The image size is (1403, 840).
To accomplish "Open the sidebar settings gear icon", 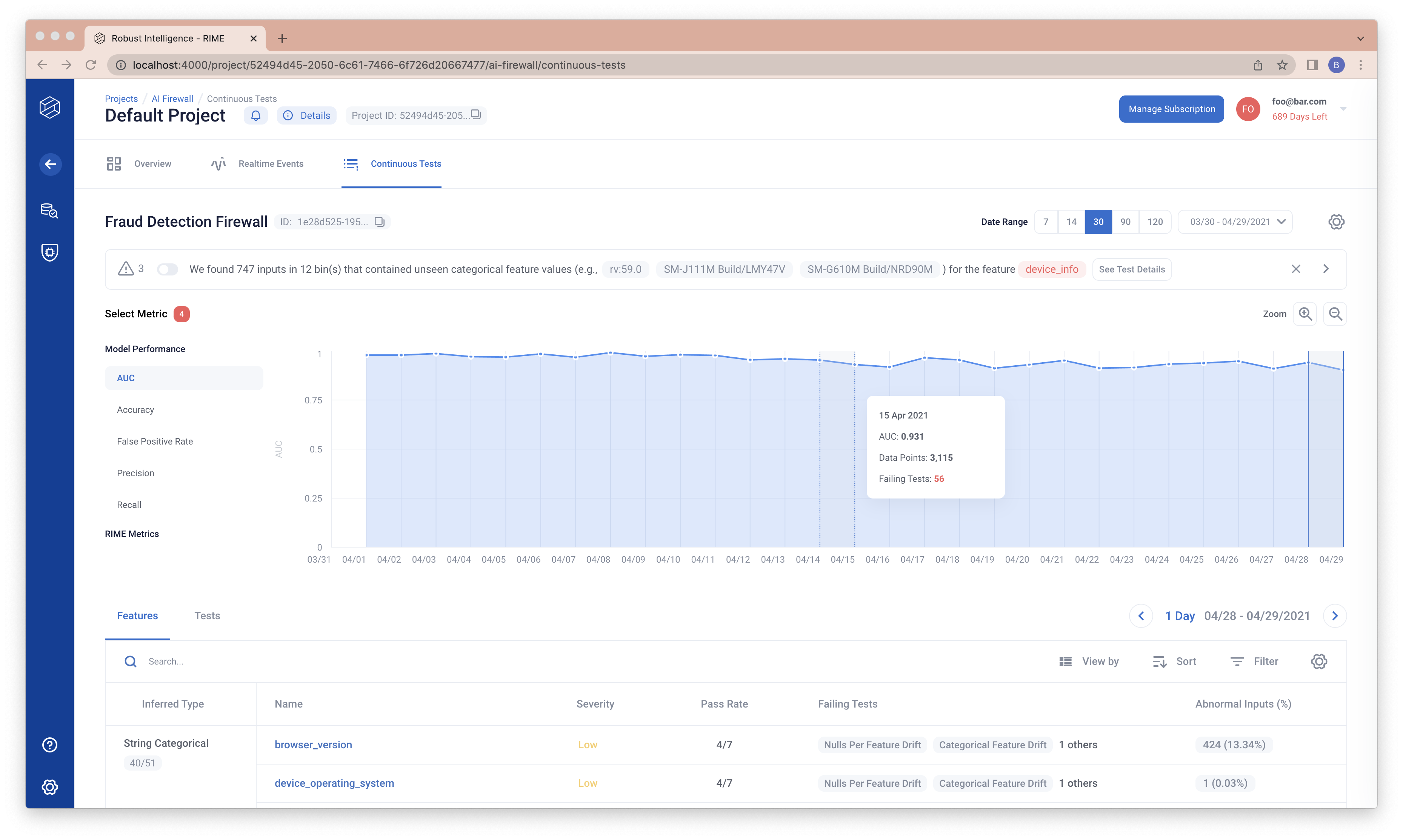I will click(50, 787).
